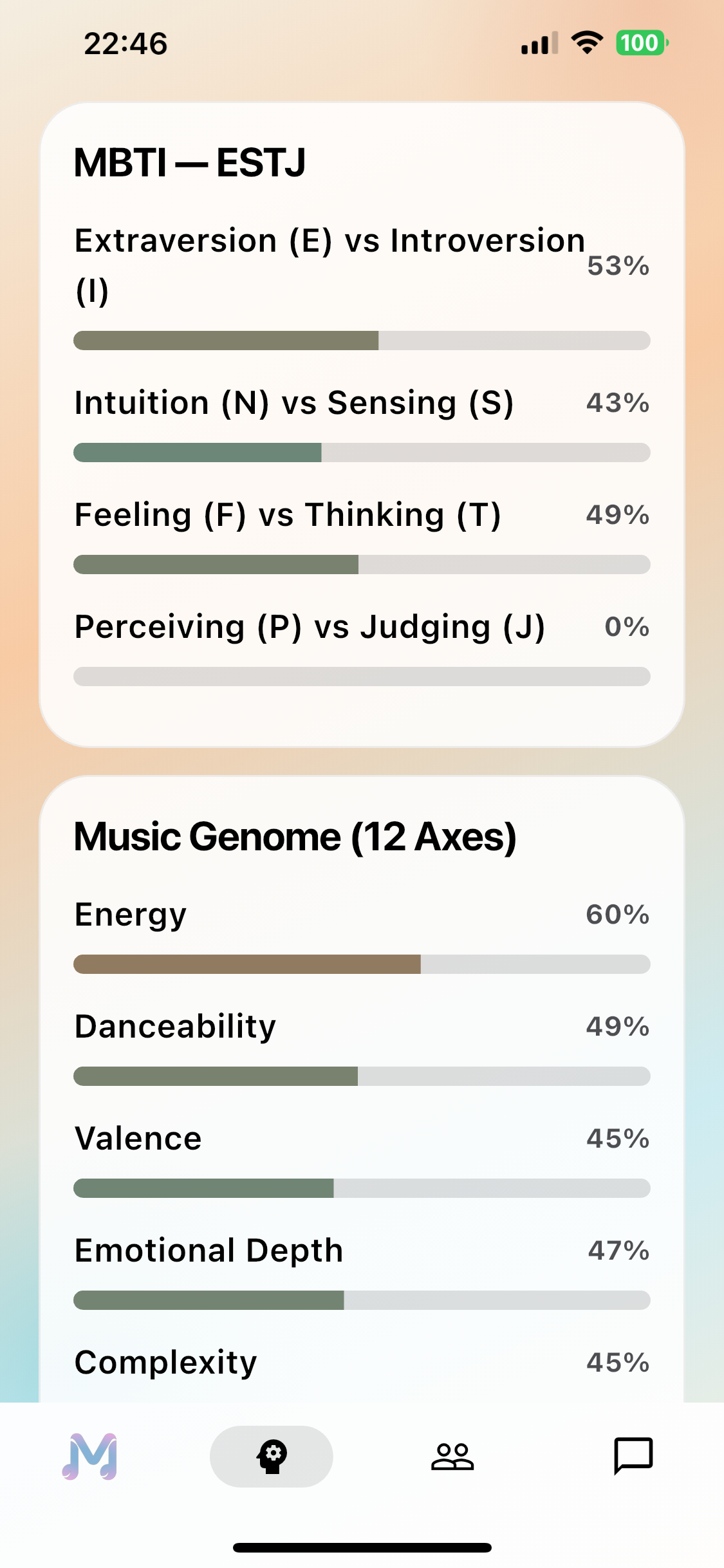This screenshot has width=724, height=1568.
Task: Select the personality profile head icon tab
Action: tap(272, 1456)
